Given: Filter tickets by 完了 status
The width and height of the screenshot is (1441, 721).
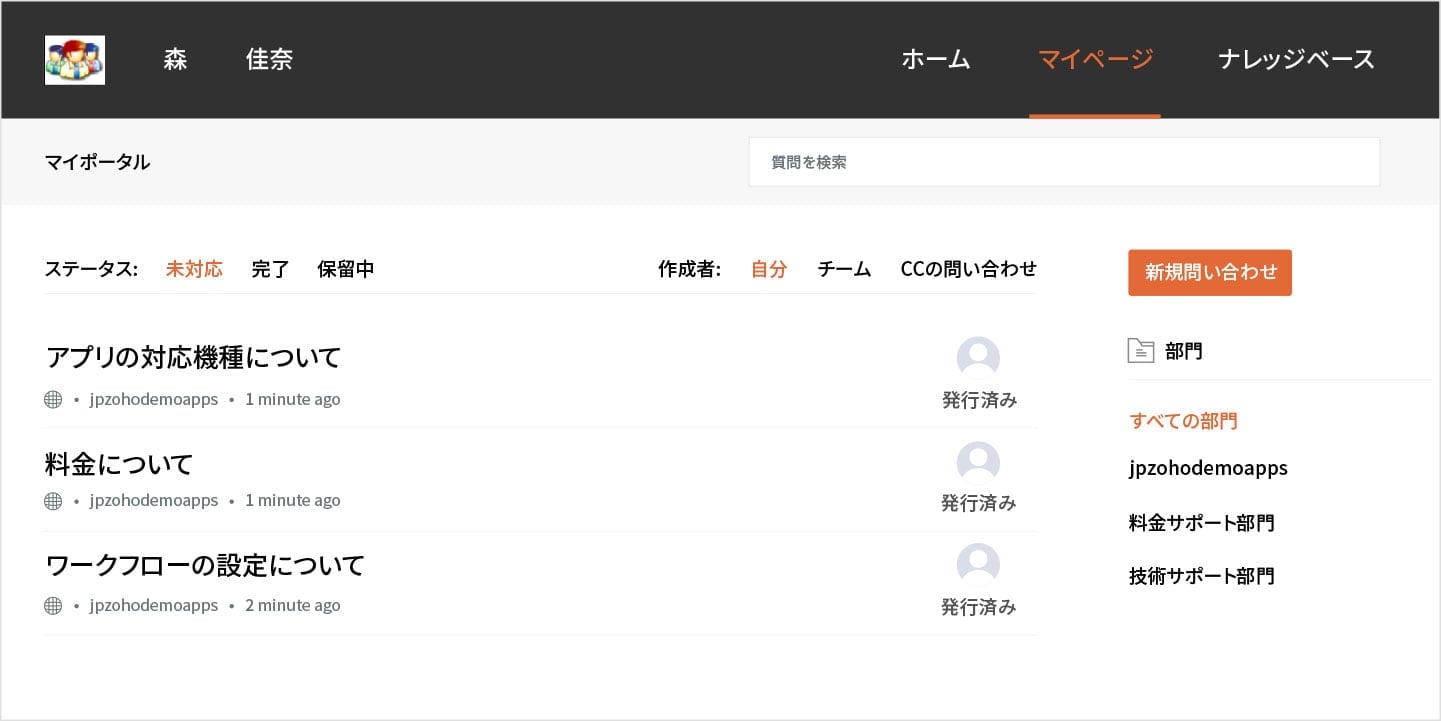Looking at the screenshot, I should pos(270,269).
